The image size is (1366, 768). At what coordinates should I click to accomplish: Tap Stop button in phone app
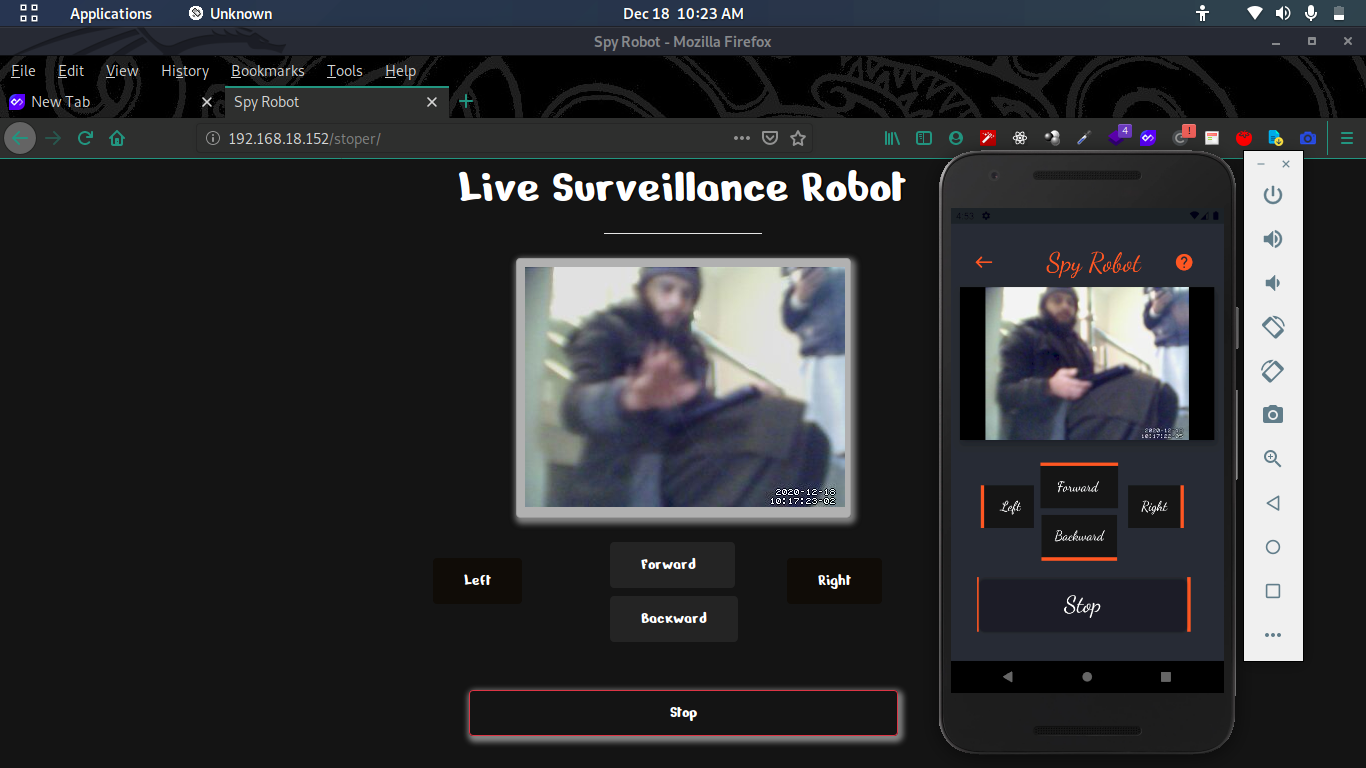click(x=1083, y=605)
